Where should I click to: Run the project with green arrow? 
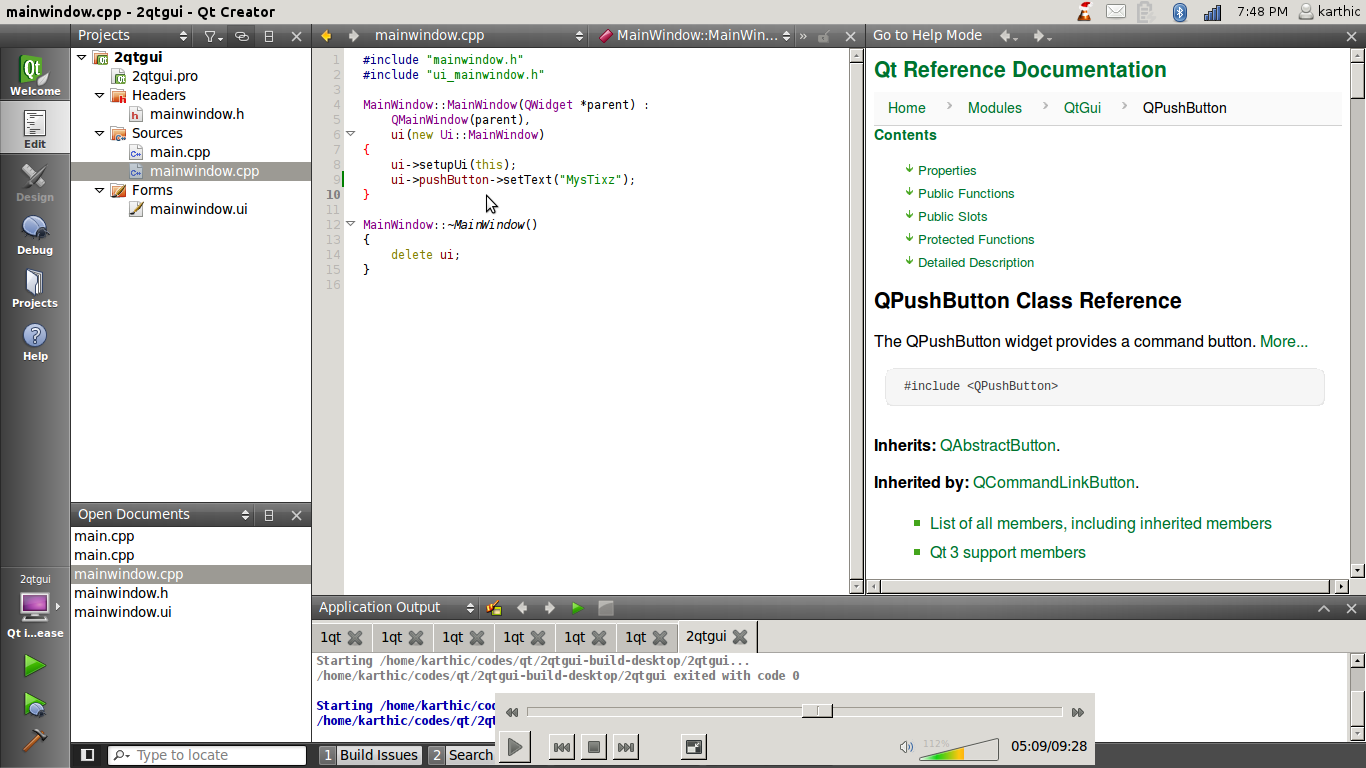[x=35, y=665]
